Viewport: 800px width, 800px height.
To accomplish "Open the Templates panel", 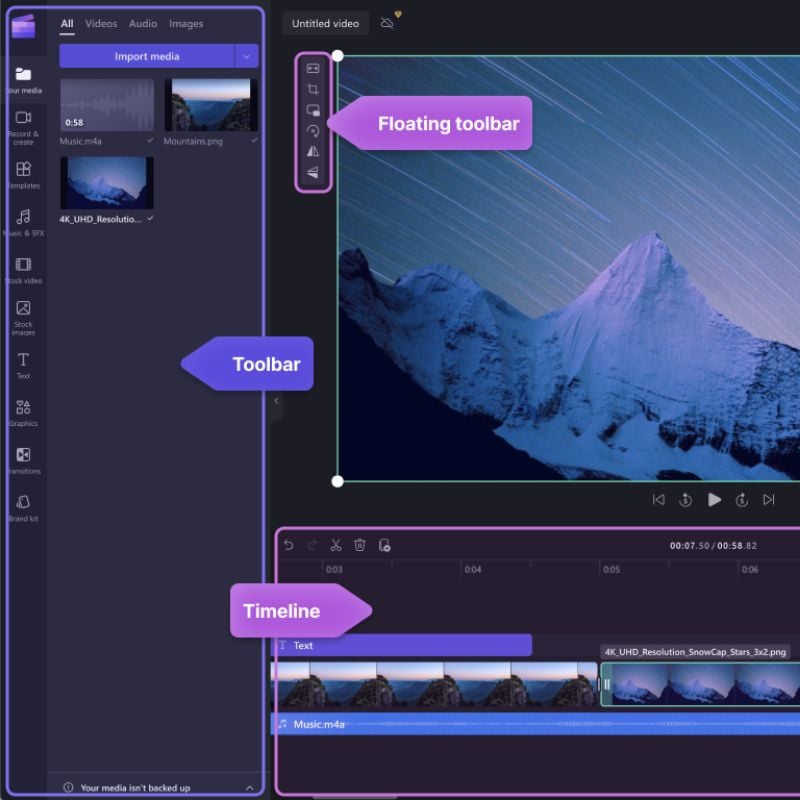I will click(x=23, y=170).
